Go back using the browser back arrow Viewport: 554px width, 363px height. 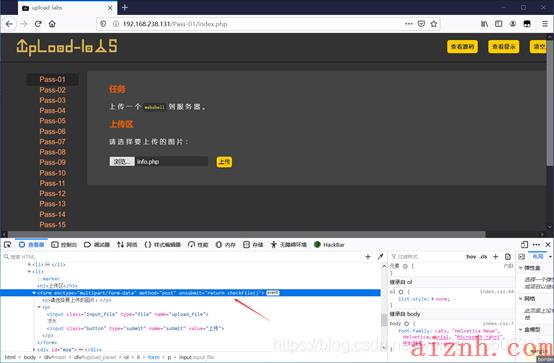[9, 24]
